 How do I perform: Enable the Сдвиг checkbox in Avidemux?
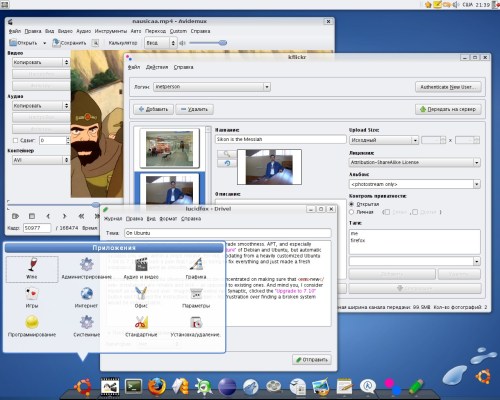pyautogui.click(x=15, y=140)
